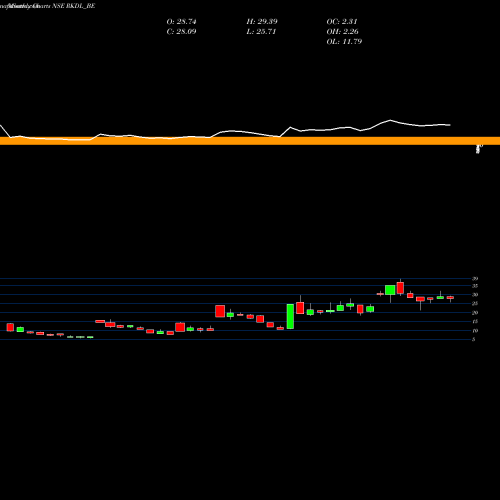Click the red candle reaching the 39 gridline

[x=400, y=288]
